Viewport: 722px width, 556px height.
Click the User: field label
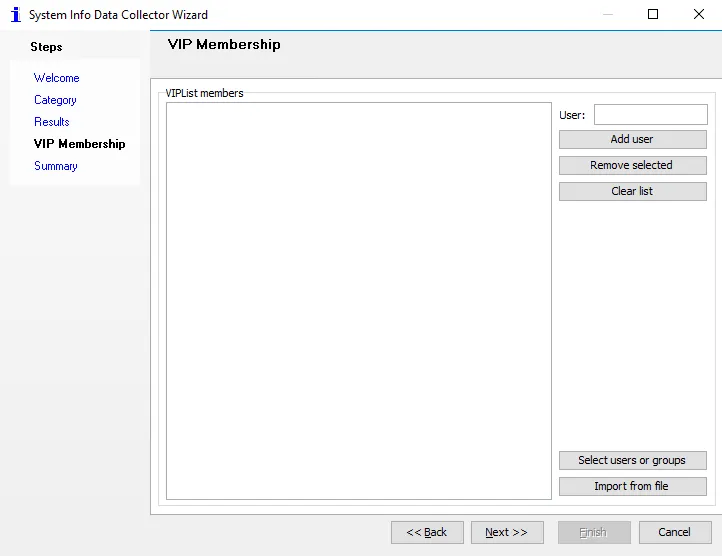[x=572, y=115]
